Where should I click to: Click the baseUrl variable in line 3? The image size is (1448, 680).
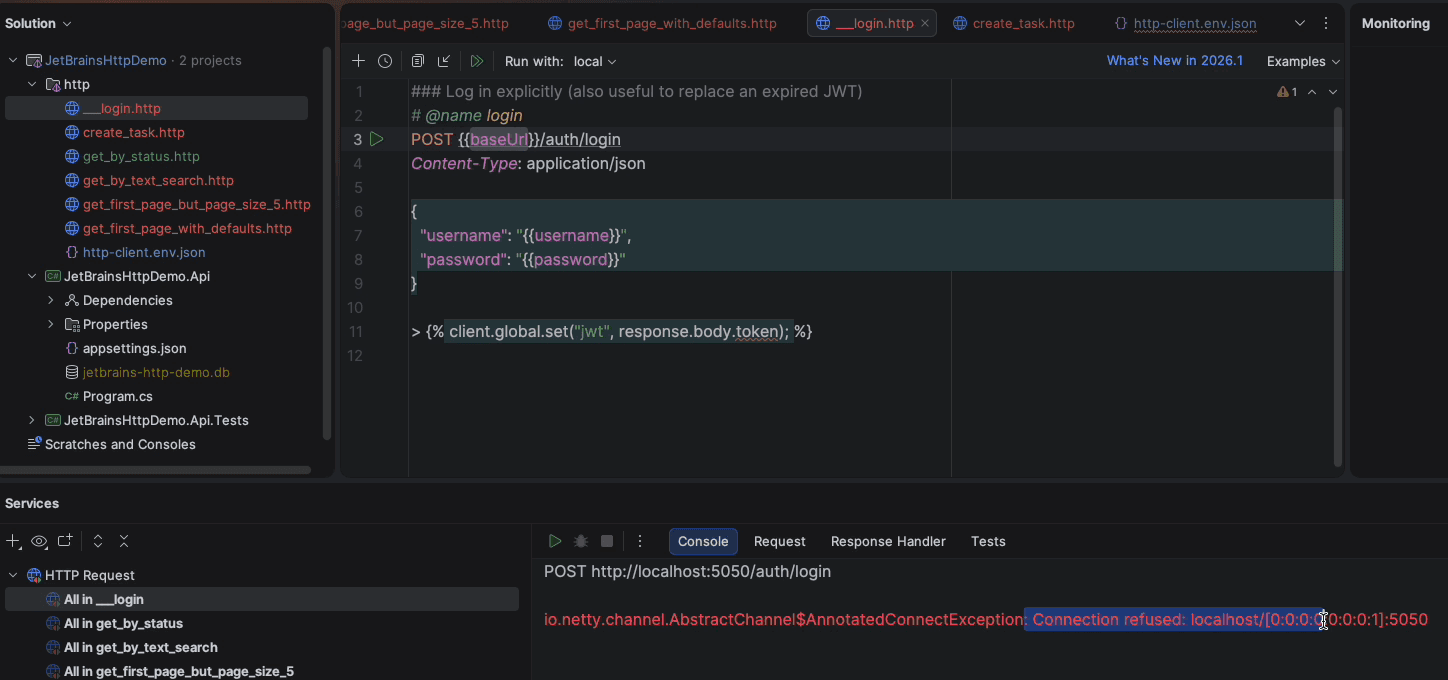point(499,139)
